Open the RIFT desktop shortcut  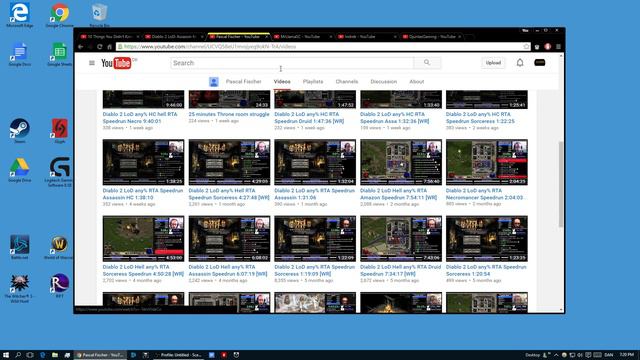click(x=60, y=286)
